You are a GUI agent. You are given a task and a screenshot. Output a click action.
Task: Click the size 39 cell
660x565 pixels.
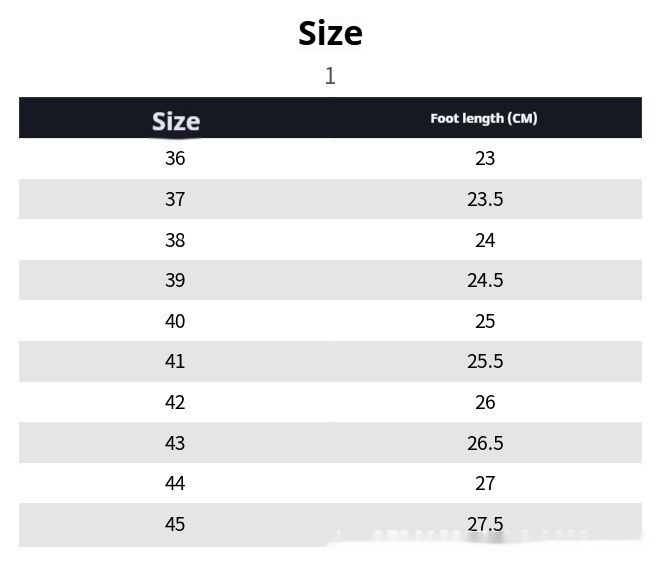[x=175, y=280]
